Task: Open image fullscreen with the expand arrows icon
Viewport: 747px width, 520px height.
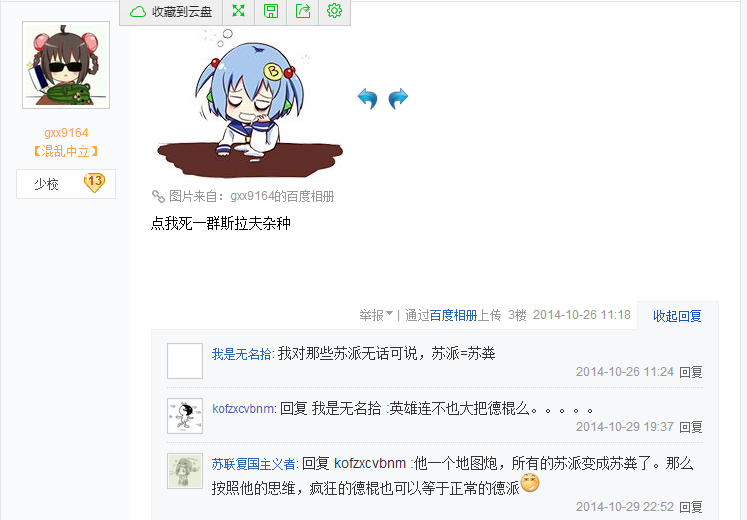Action: click(x=238, y=11)
